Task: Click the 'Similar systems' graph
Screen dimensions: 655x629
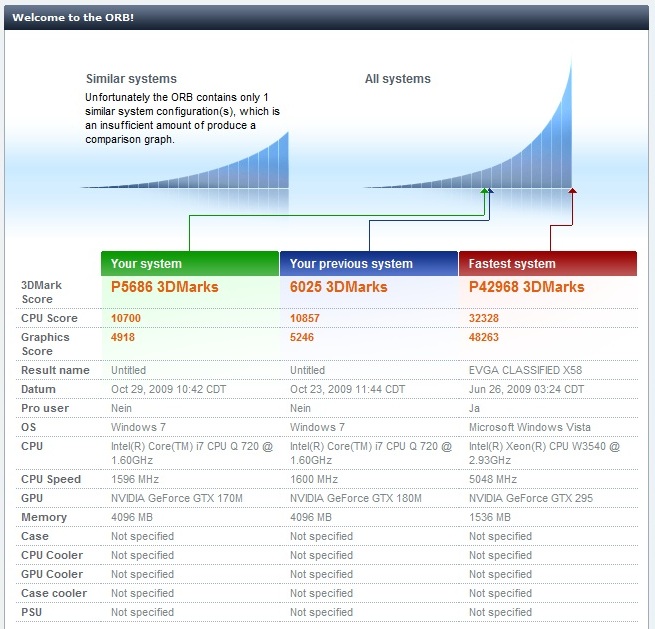Action: 185,160
